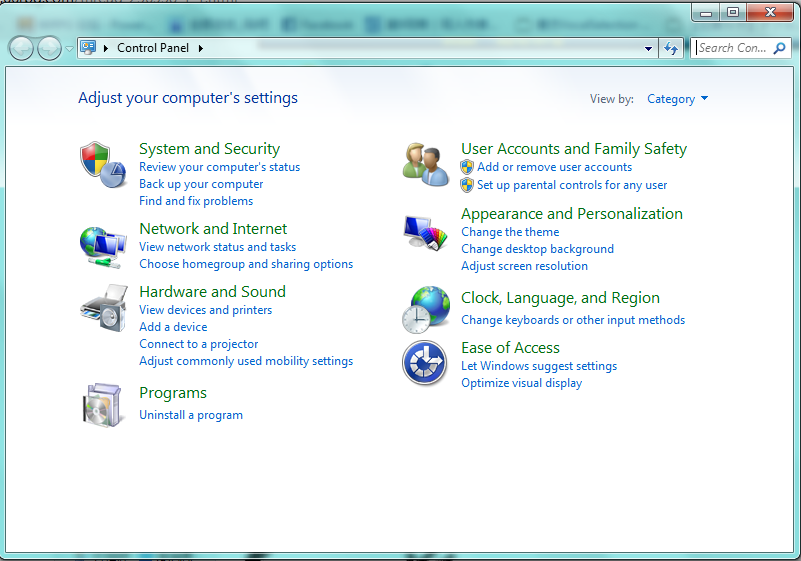801x561 pixels.
Task: Open Appearance and Personalization monitor icon
Action: 425,233
